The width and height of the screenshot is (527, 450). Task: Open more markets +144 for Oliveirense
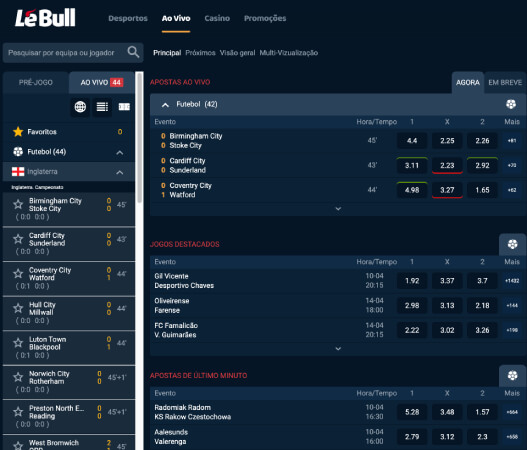(x=512, y=305)
